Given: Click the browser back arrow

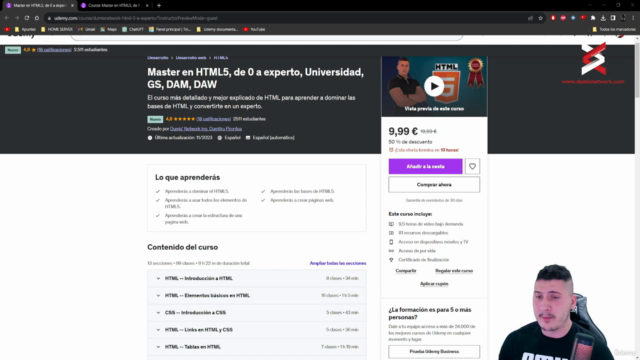Looking at the screenshot, I should point(7,18).
